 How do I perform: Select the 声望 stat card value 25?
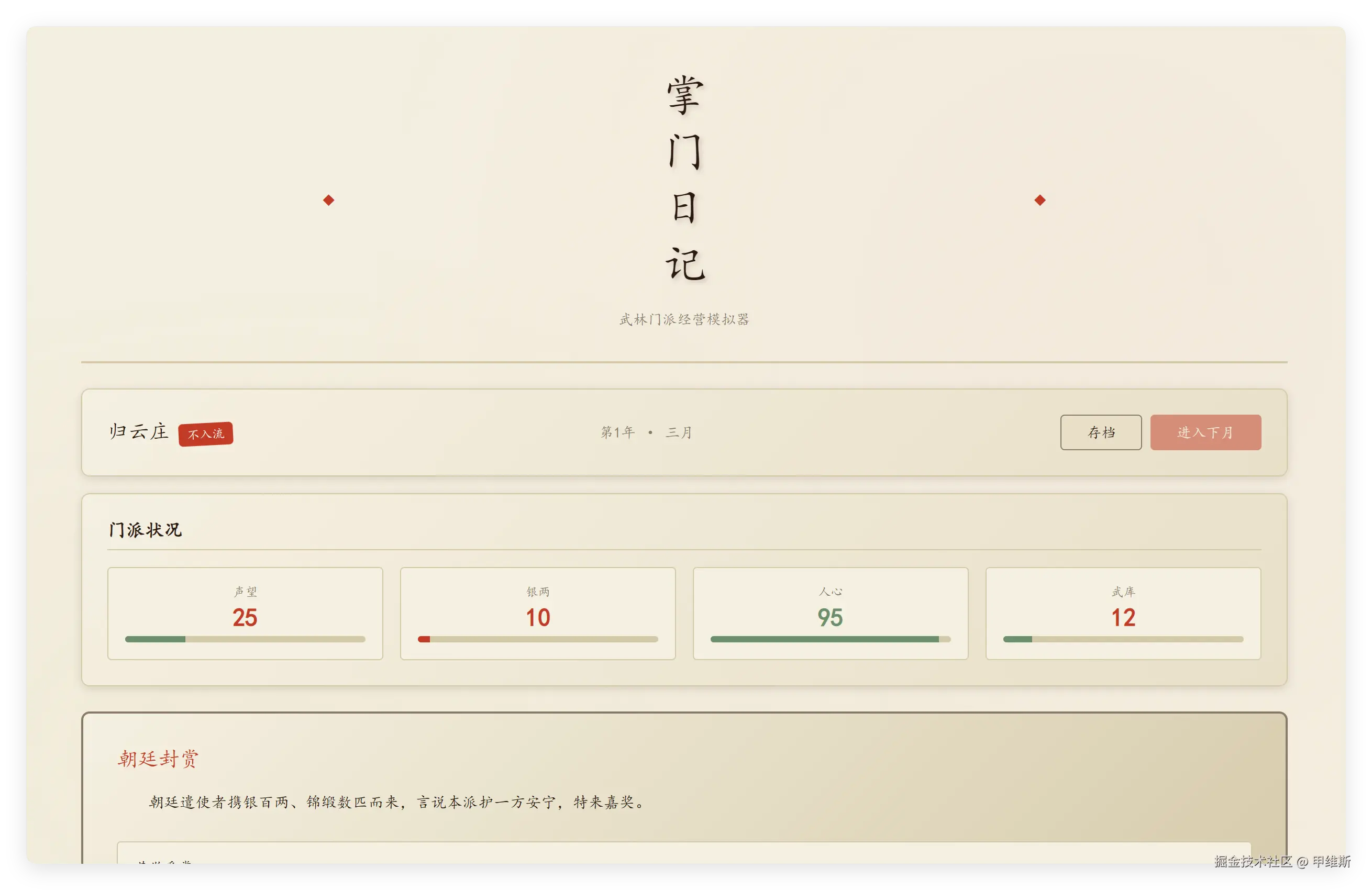click(245, 617)
